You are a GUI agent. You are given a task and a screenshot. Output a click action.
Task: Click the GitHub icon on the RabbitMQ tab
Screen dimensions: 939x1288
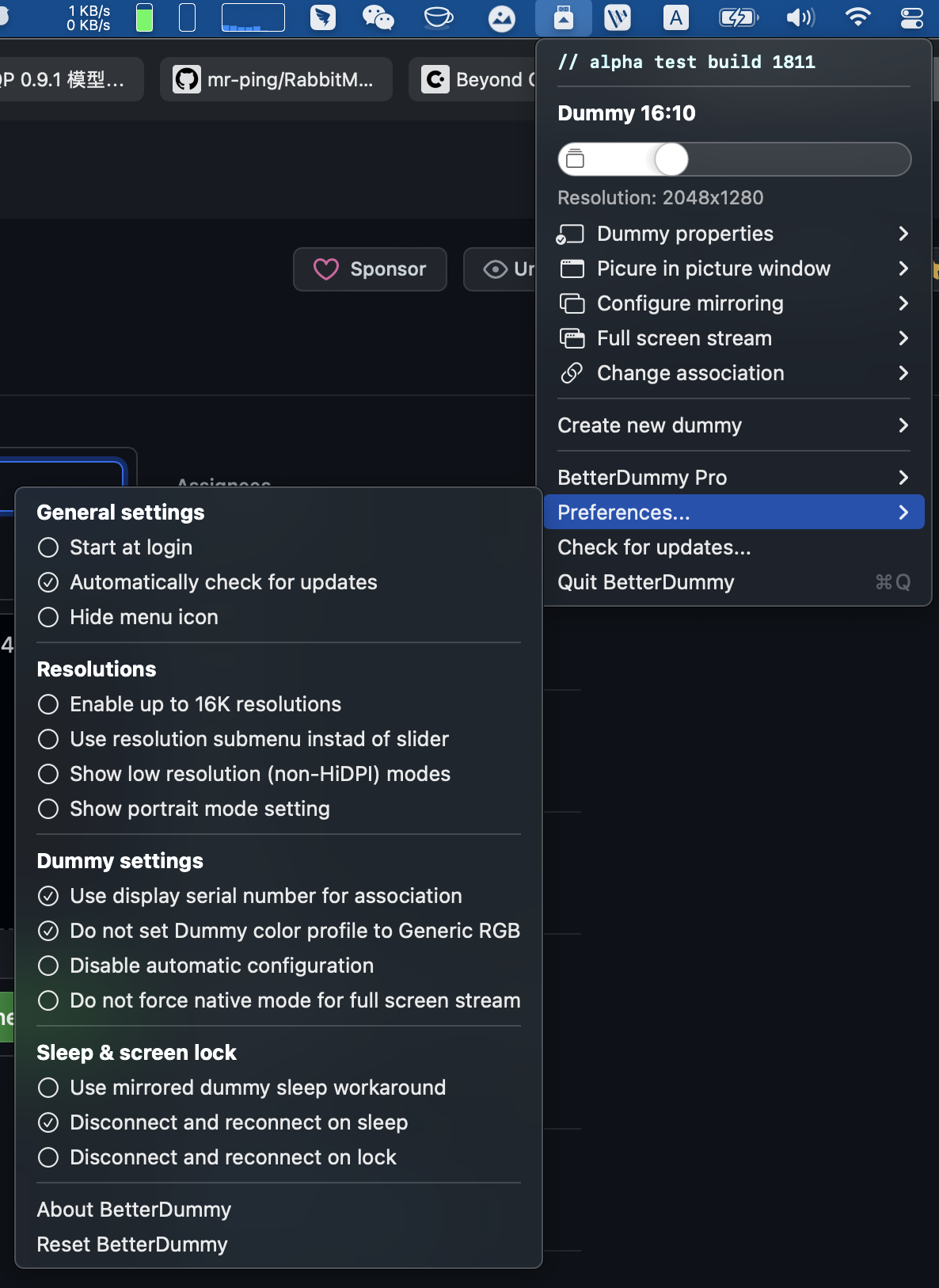click(187, 79)
